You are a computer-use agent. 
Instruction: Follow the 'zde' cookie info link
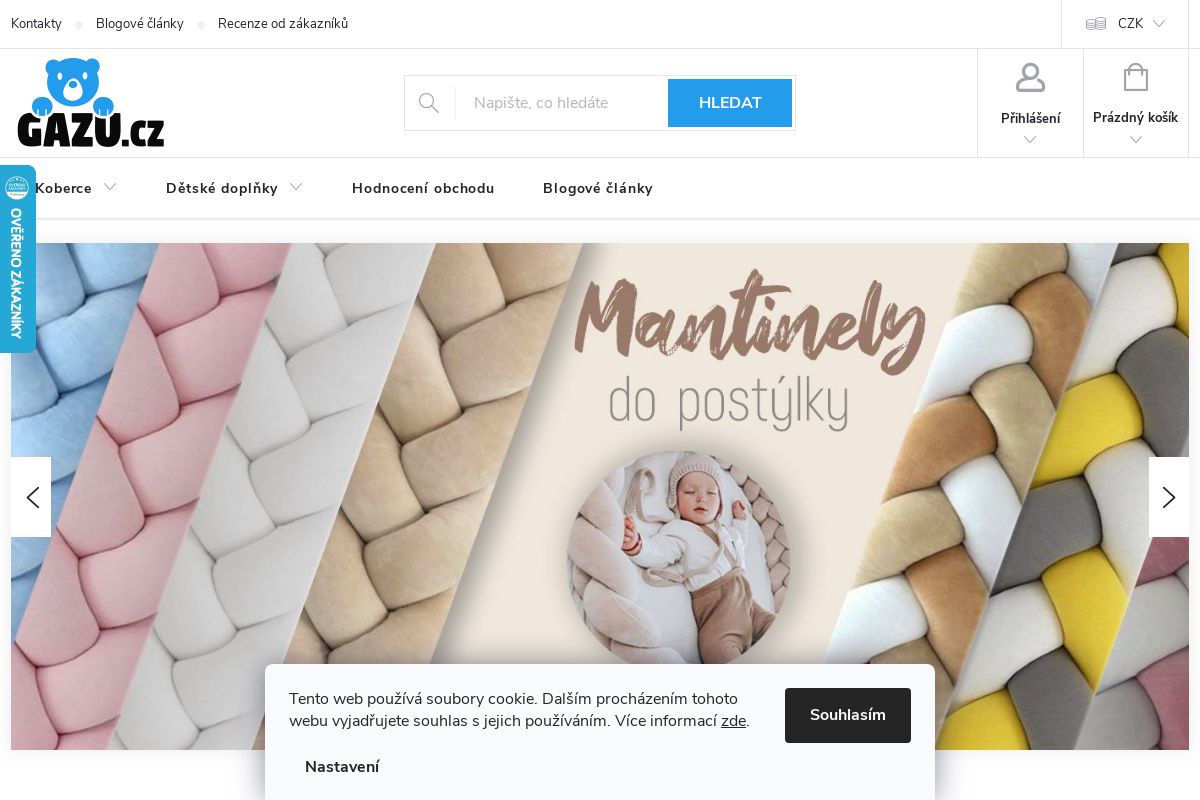coord(734,721)
